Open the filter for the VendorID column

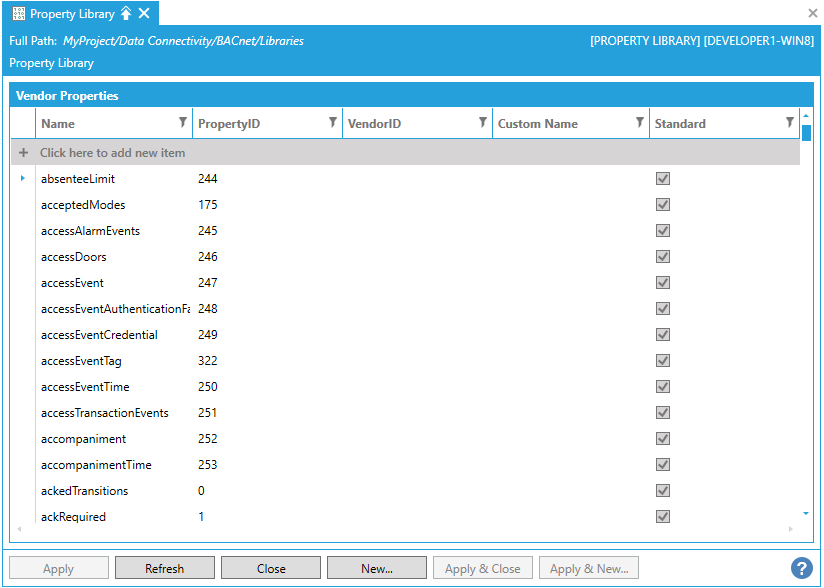[x=482, y=123]
